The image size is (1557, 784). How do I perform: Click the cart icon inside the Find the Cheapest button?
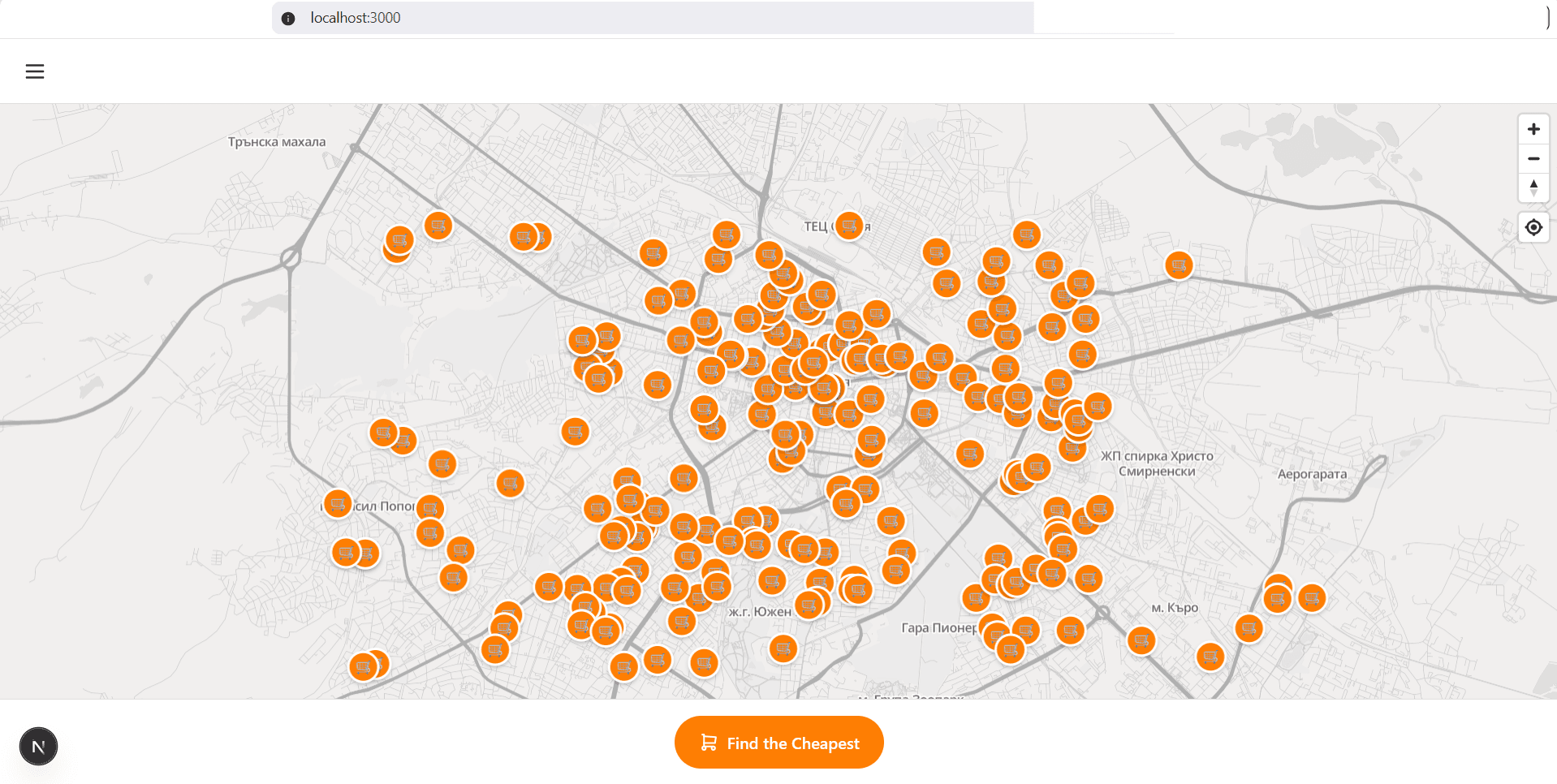(707, 742)
